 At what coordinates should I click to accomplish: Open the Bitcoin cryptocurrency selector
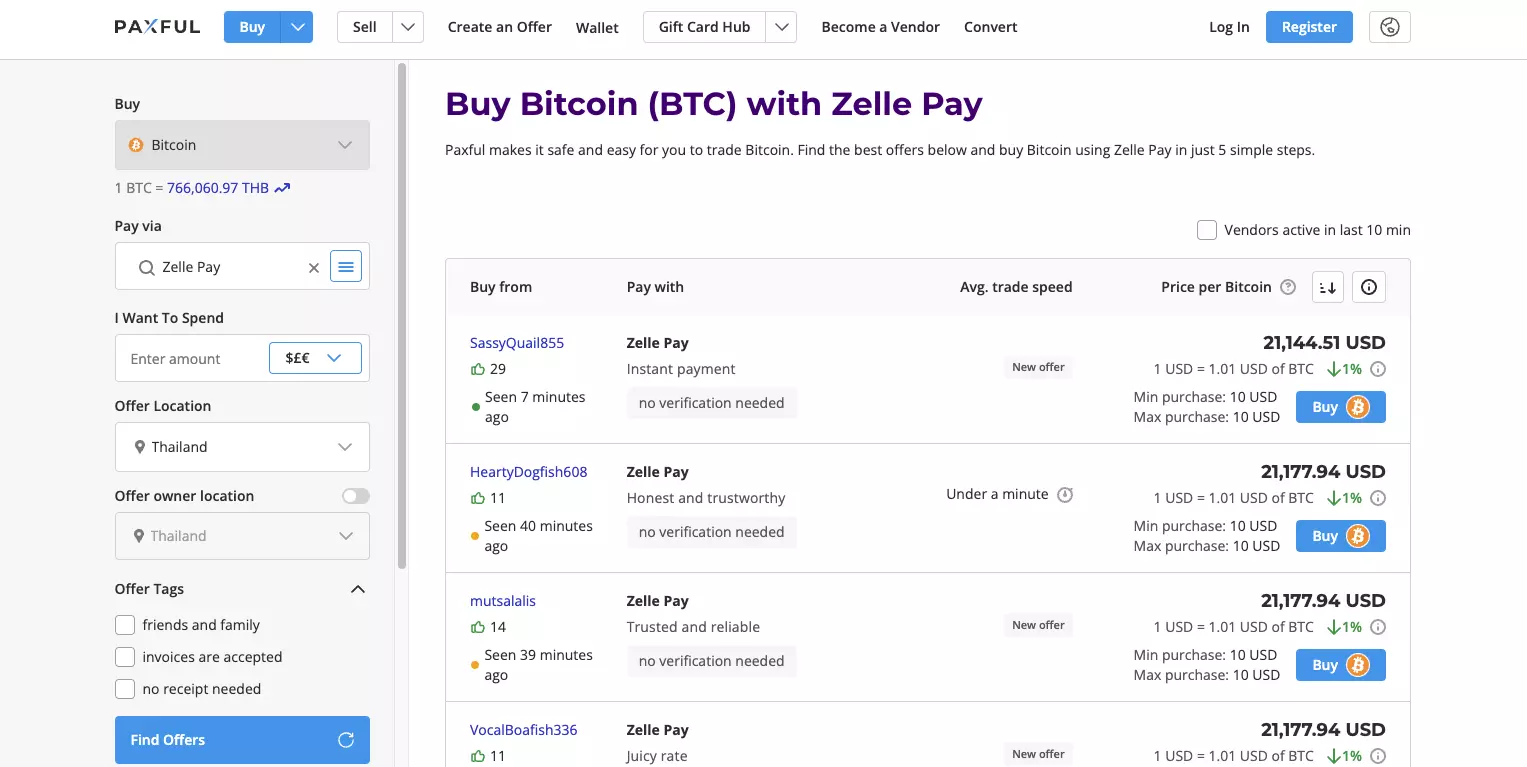[x=242, y=145]
